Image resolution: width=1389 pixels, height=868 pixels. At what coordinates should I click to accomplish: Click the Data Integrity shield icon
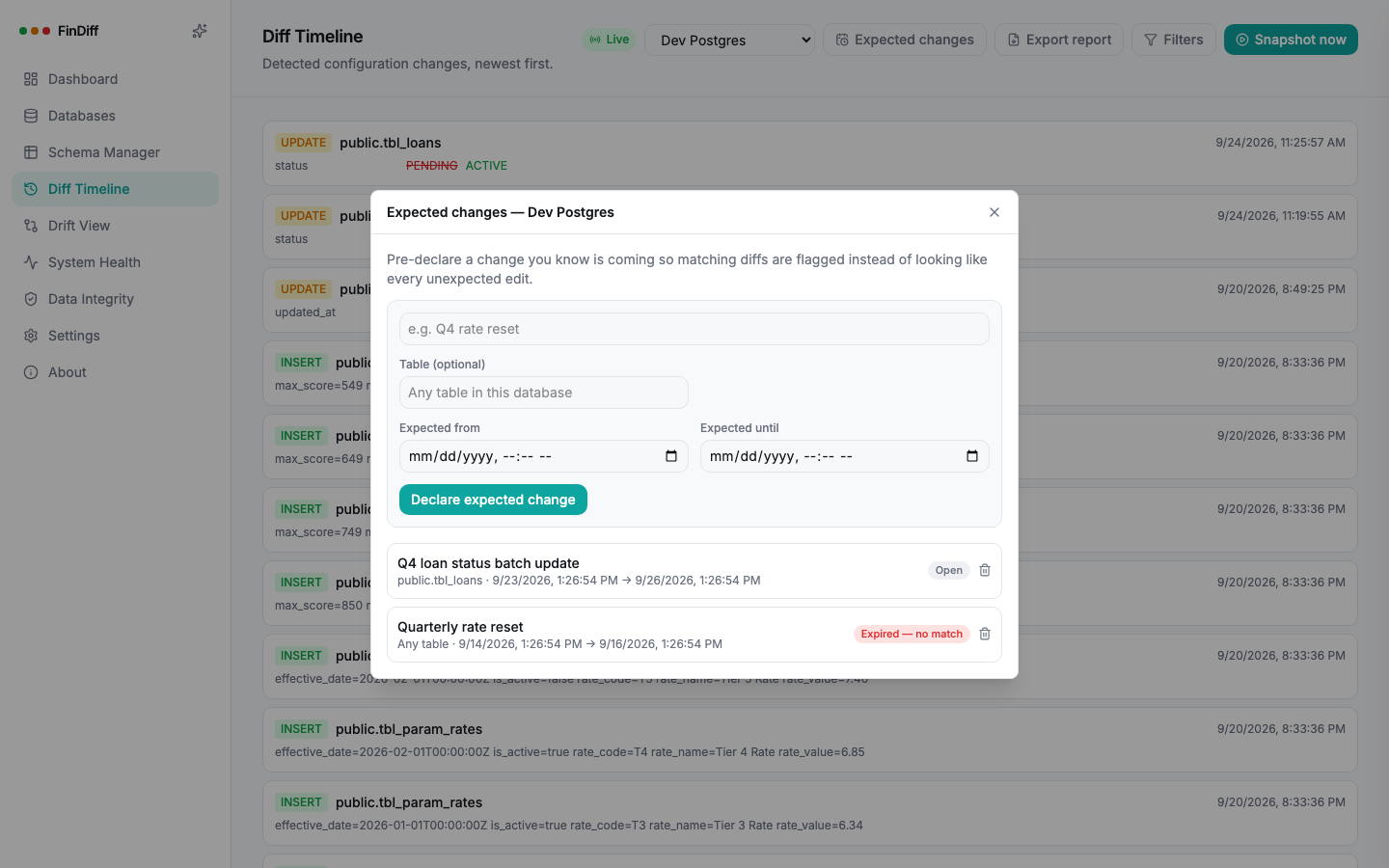point(31,299)
